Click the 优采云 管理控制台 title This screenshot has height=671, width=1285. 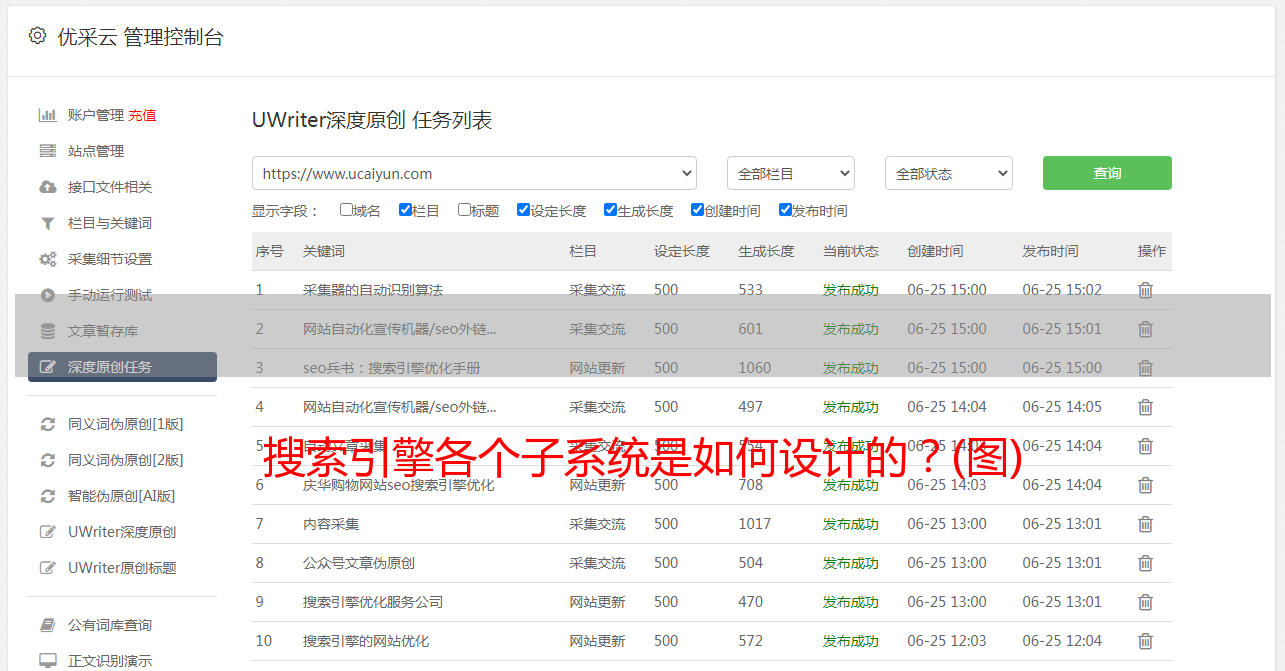[x=140, y=37]
